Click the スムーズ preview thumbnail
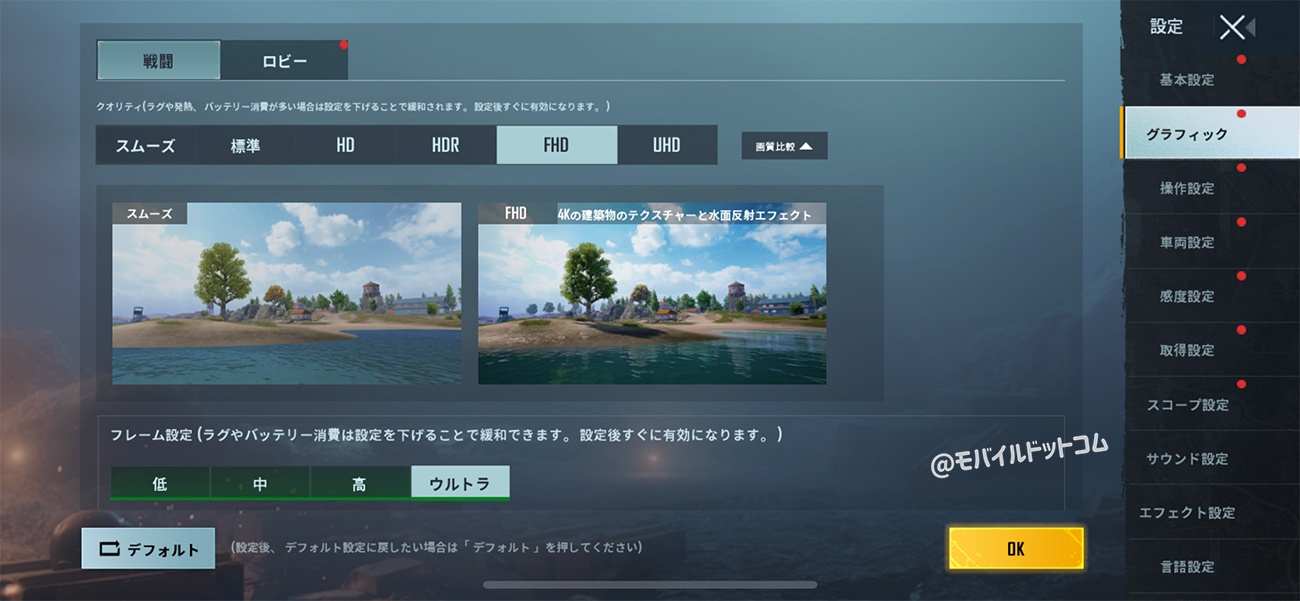The image size is (1300, 601). coord(287,293)
